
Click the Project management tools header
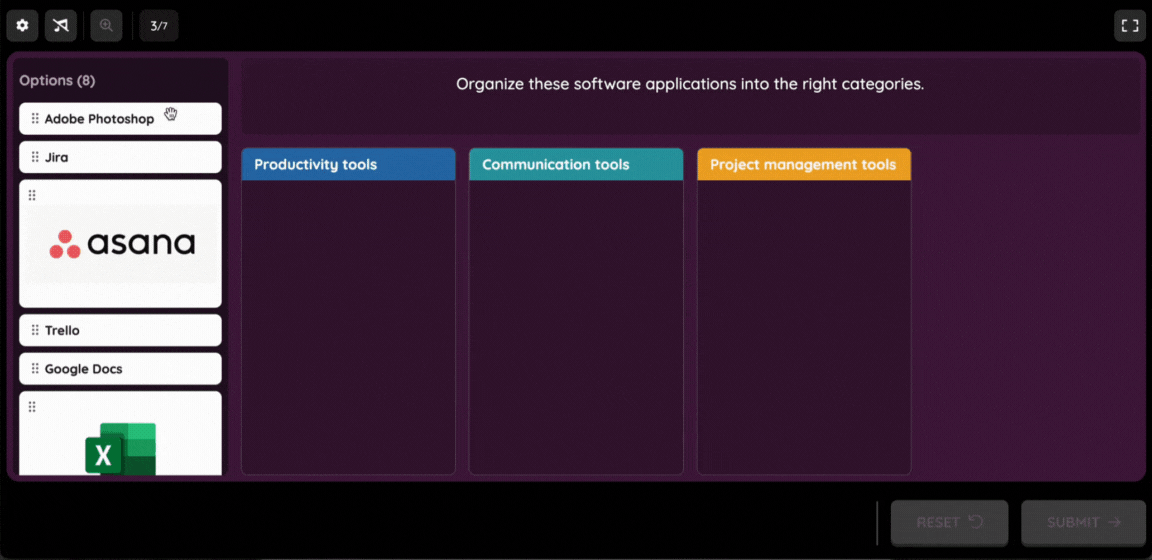pyautogui.click(x=804, y=165)
